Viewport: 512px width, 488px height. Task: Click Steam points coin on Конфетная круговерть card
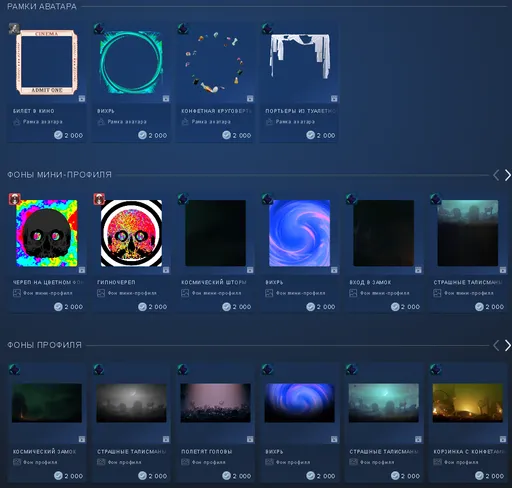(227, 135)
